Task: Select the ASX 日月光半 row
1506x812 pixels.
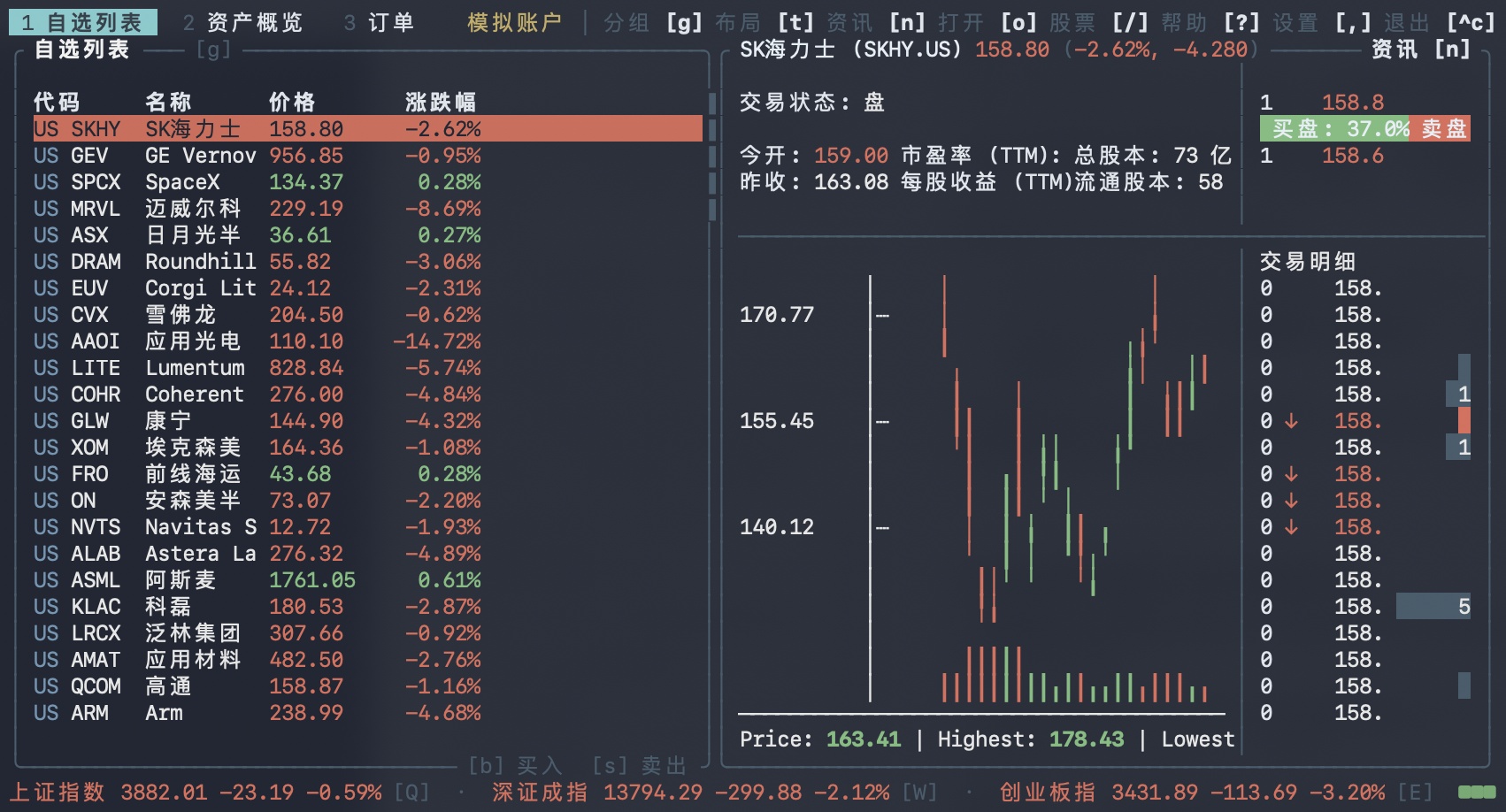Action: click(368, 235)
